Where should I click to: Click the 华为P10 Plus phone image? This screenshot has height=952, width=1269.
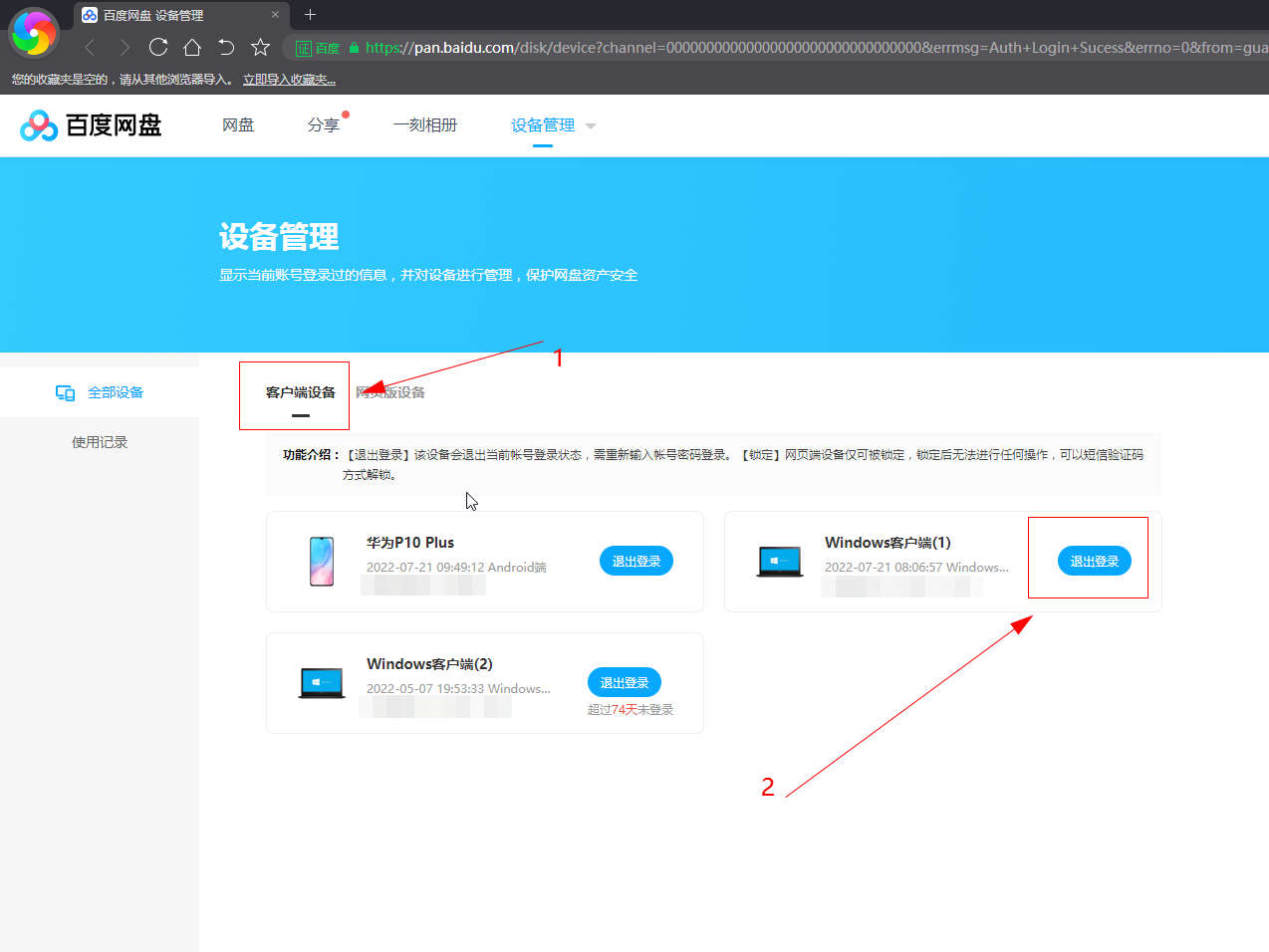(x=322, y=561)
